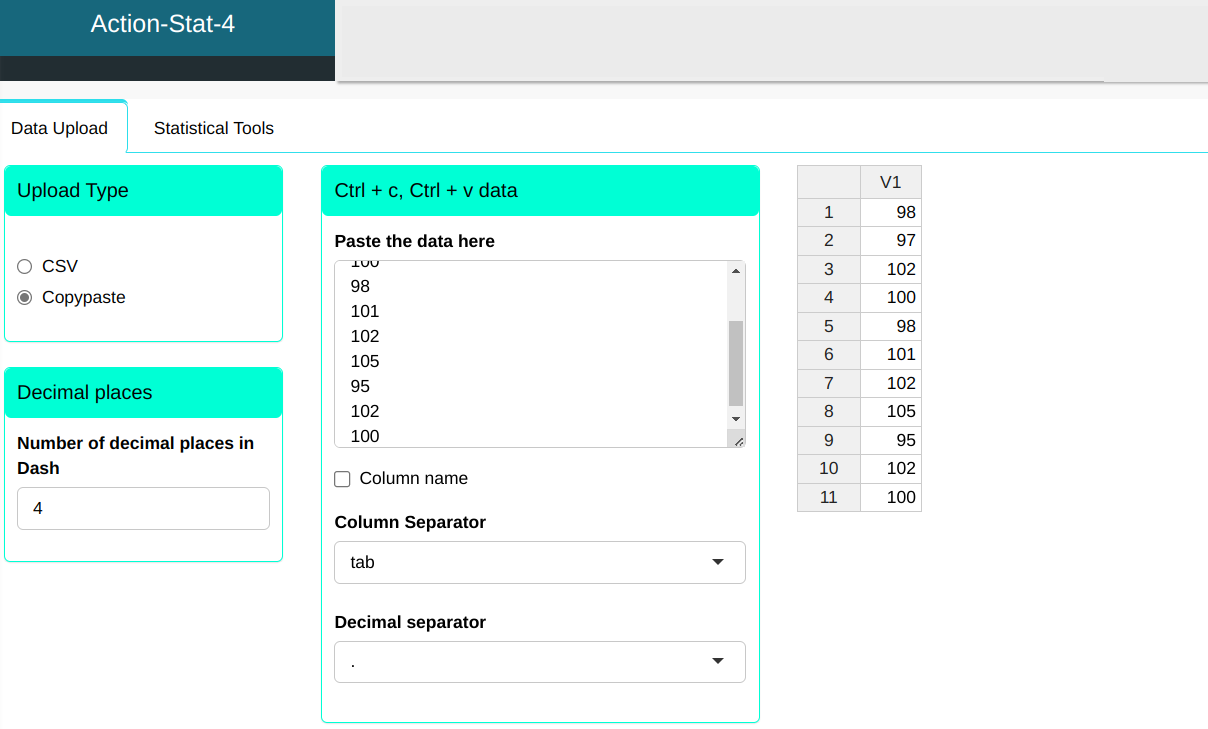Click the cell with value 105
Image resolution: width=1208 pixels, height=729 pixels.
[890, 411]
